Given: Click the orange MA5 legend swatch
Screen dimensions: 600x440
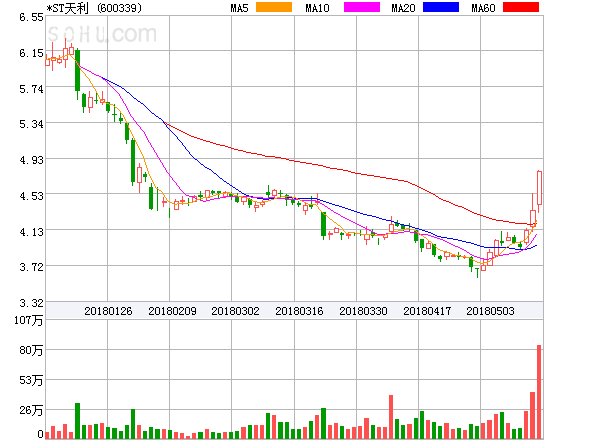Looking at the screenshot, I should [274, 7].
